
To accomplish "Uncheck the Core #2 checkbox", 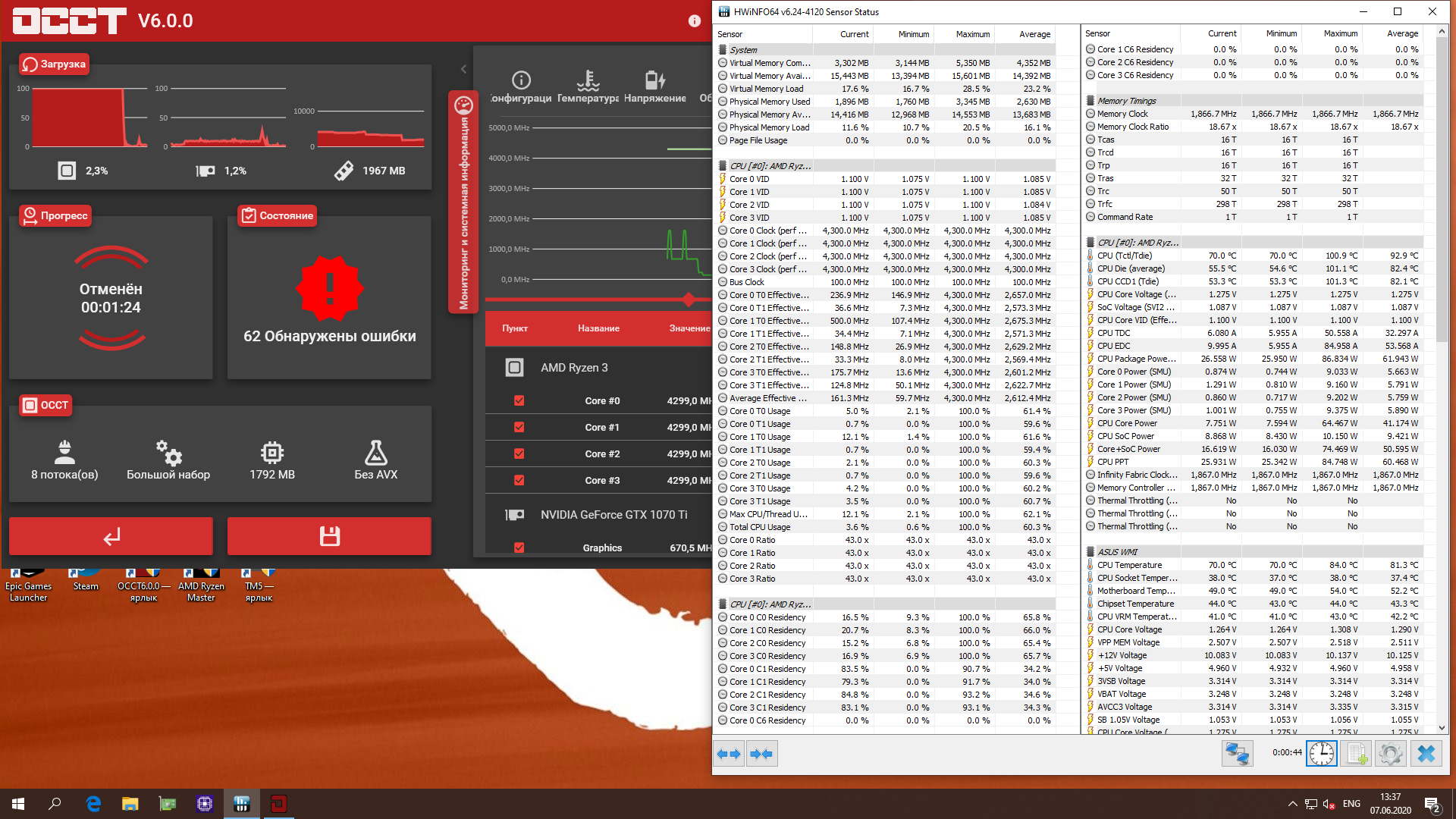I will coord(519,453).
